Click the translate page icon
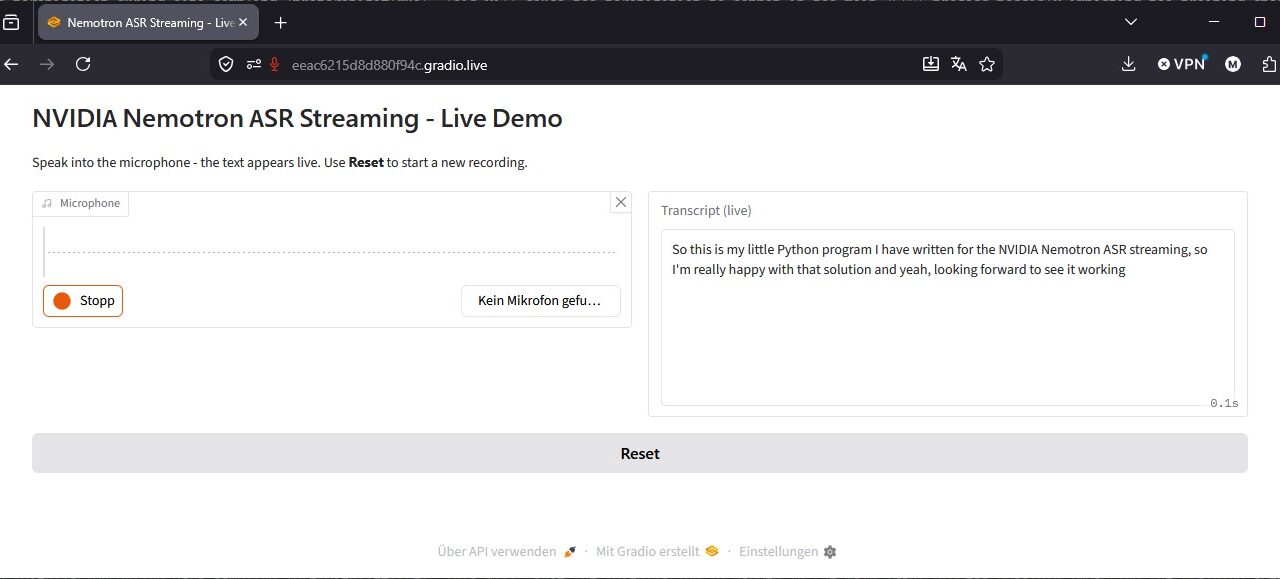 pos(959,64)
